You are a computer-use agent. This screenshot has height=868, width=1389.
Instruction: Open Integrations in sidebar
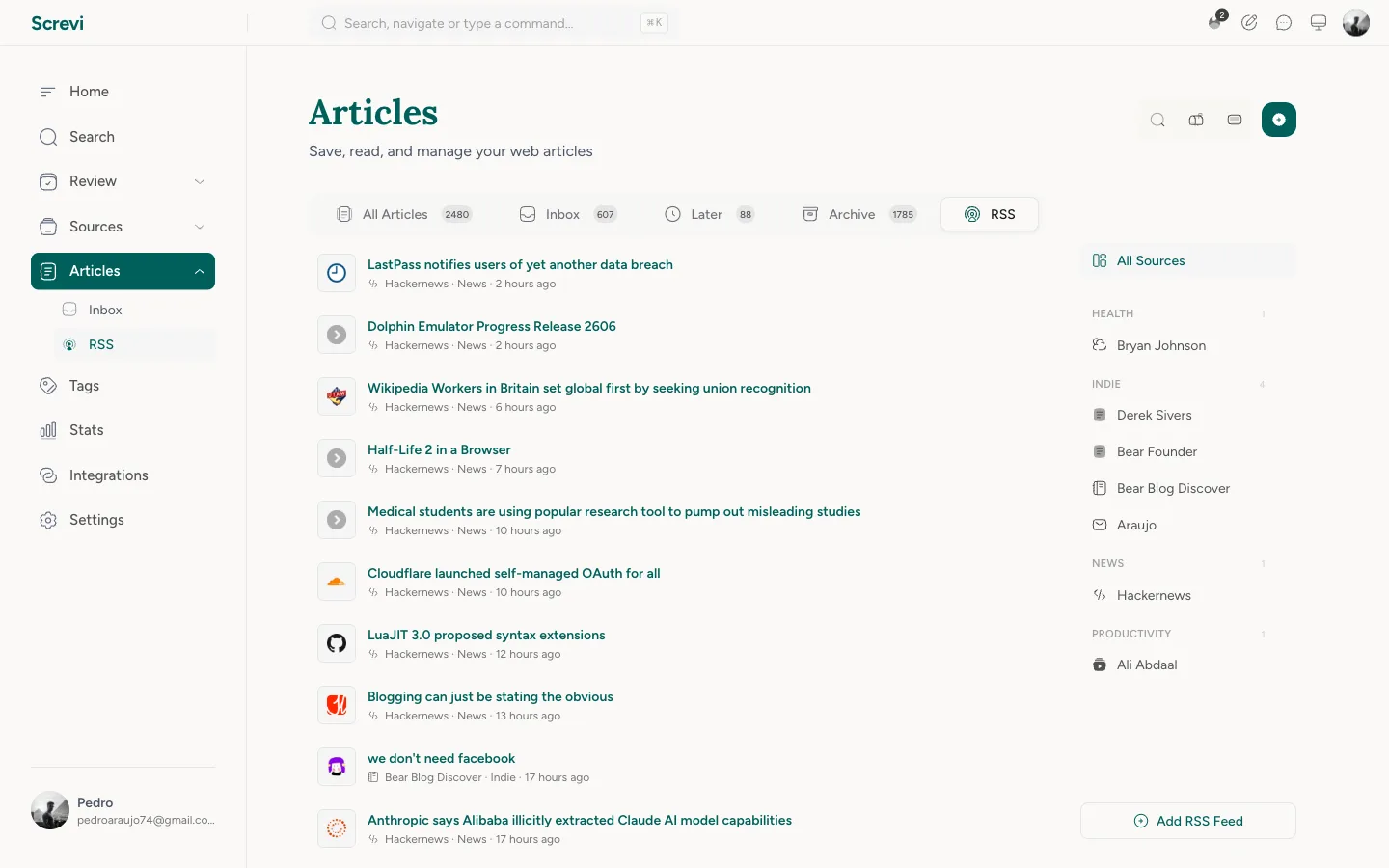(x=123, y=475)
